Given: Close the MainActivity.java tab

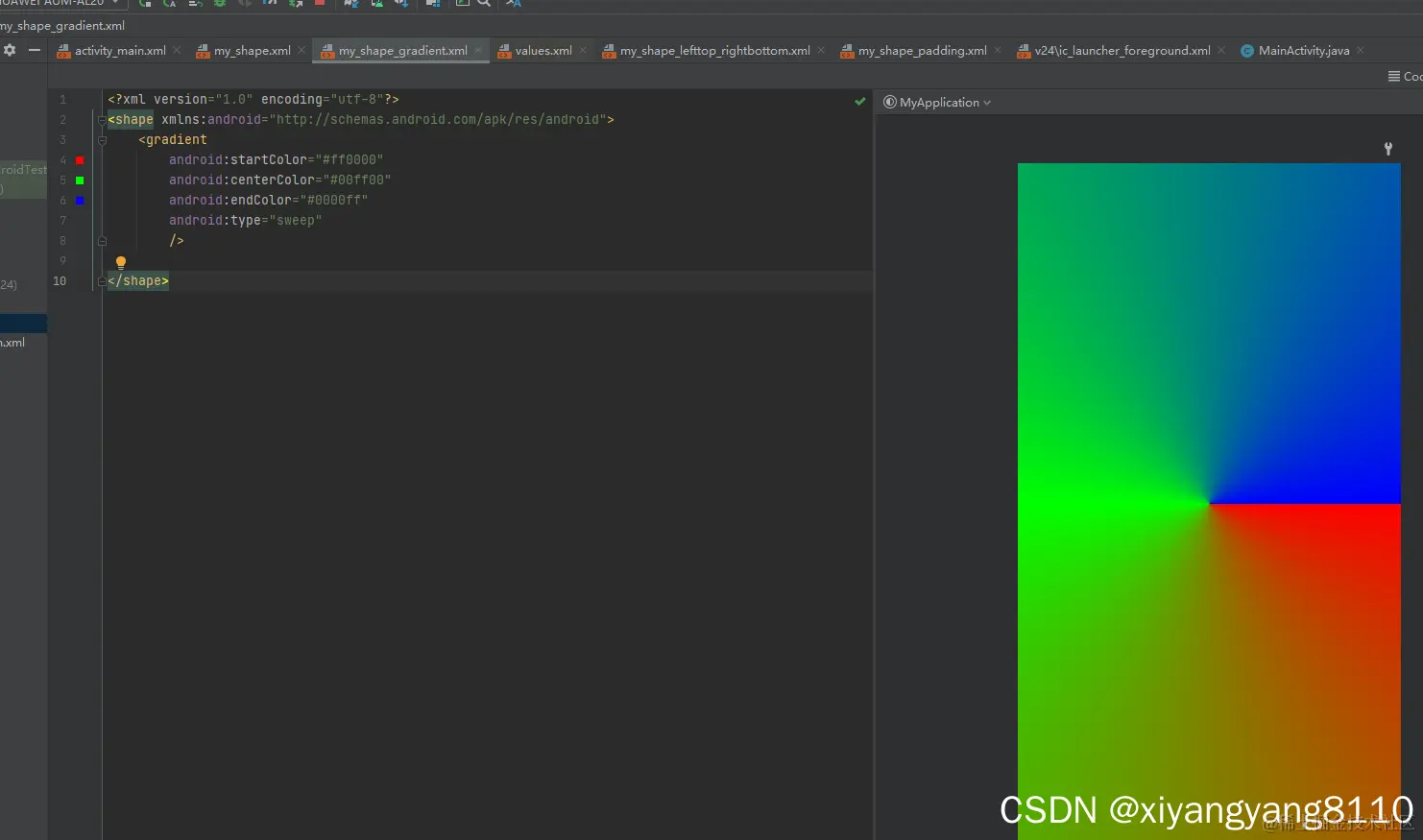Looking at the screenshot, I should [1361, 50].
